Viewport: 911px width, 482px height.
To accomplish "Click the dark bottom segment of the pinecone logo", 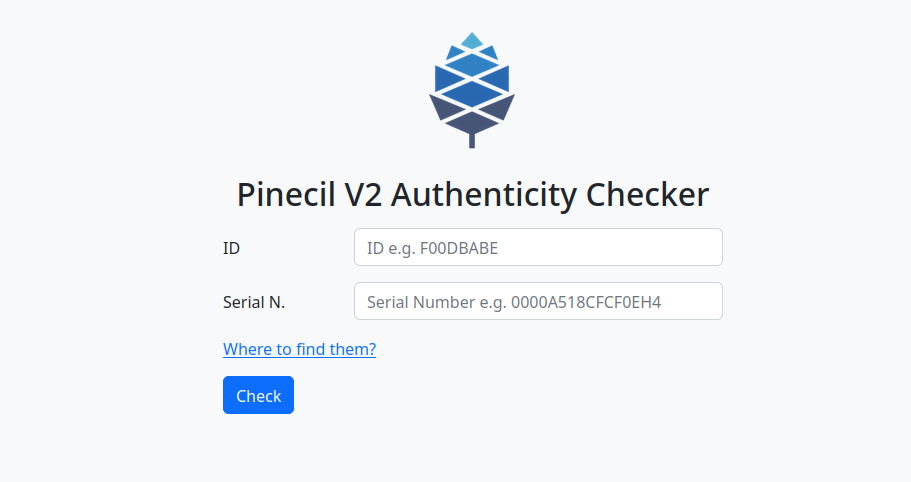I will [x=472, y=122].
